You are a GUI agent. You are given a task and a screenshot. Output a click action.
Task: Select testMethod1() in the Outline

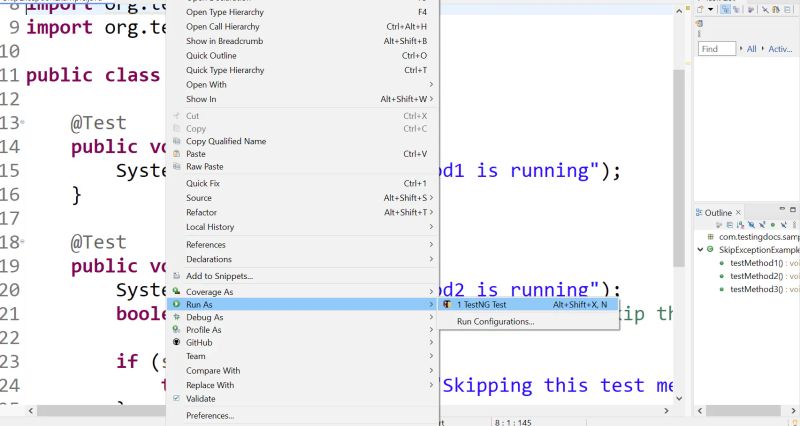click(x=756, y=263)
